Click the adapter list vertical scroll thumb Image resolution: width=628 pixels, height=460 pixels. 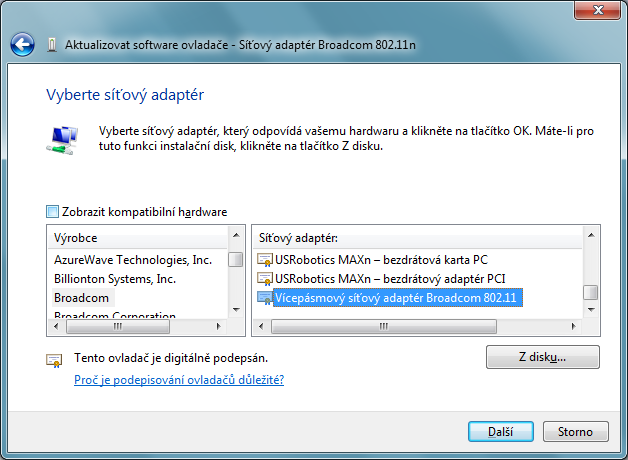click(x=591, y=292)
